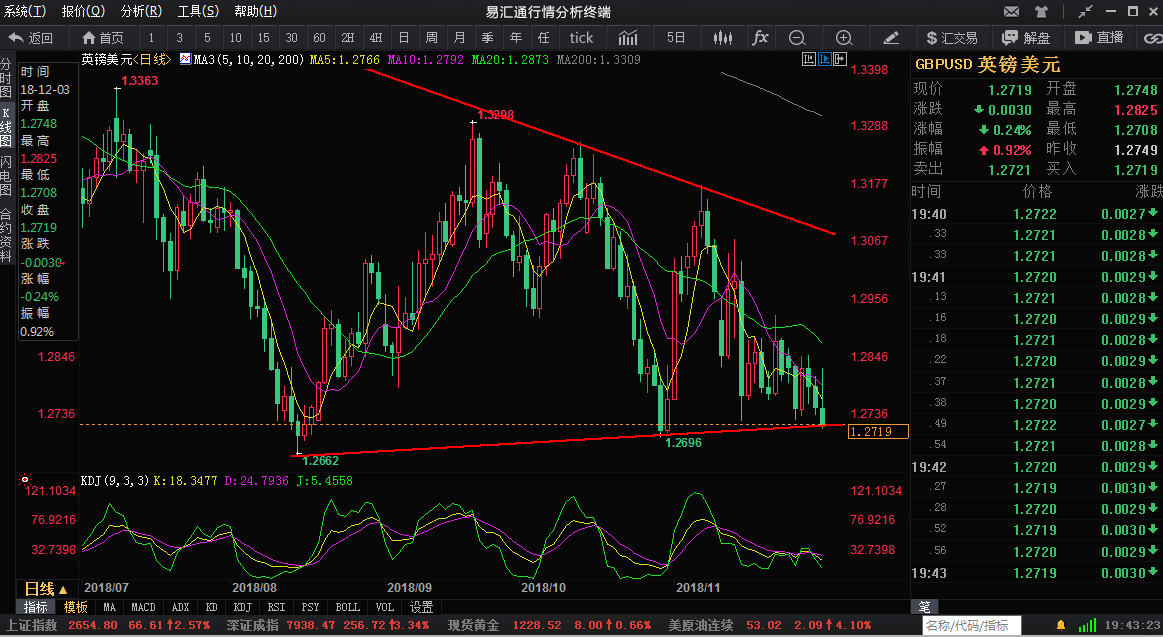
Task: Open the mail messages icon
Action: [x=1012, y=11]
